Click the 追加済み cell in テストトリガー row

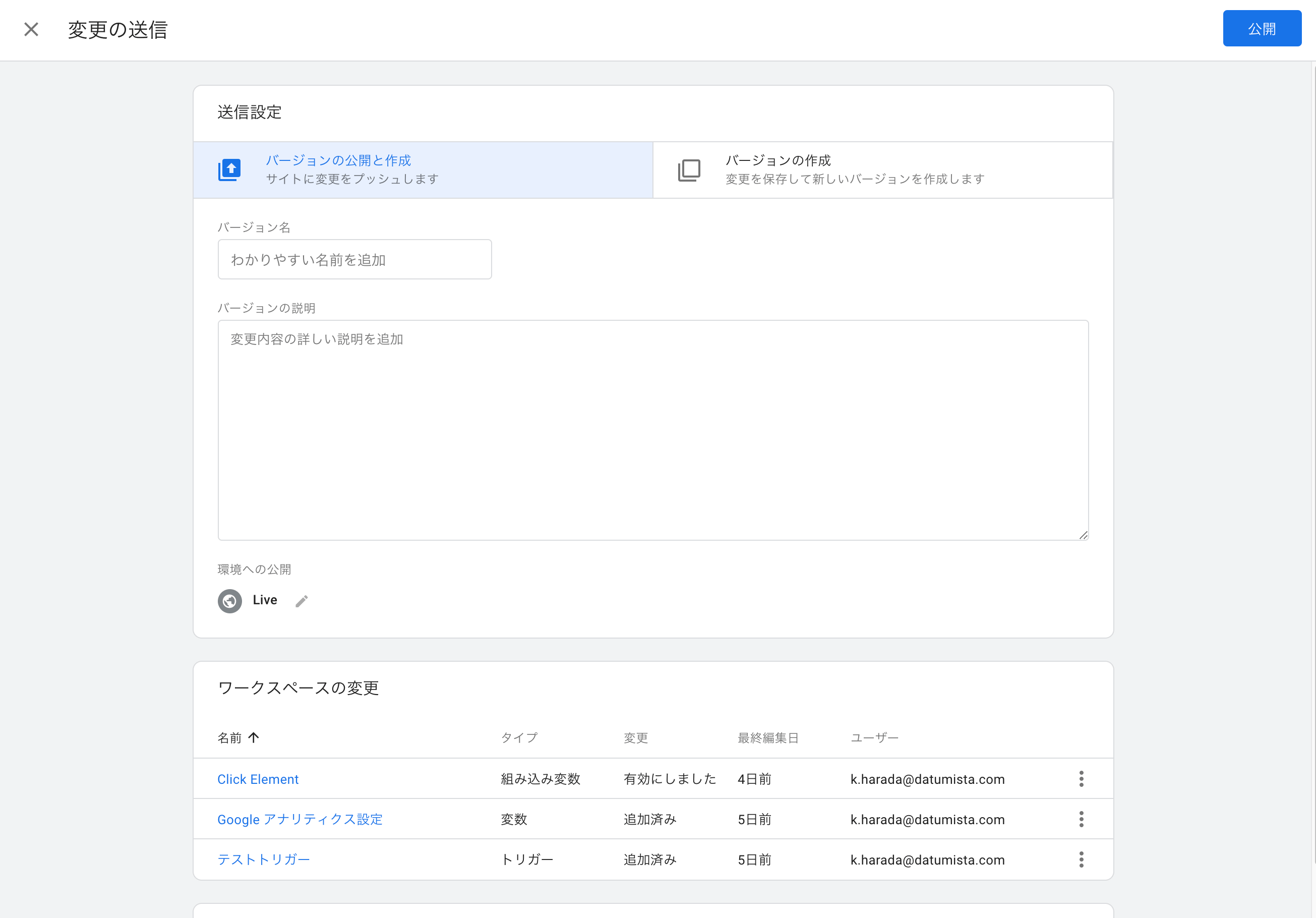[650, 859]
